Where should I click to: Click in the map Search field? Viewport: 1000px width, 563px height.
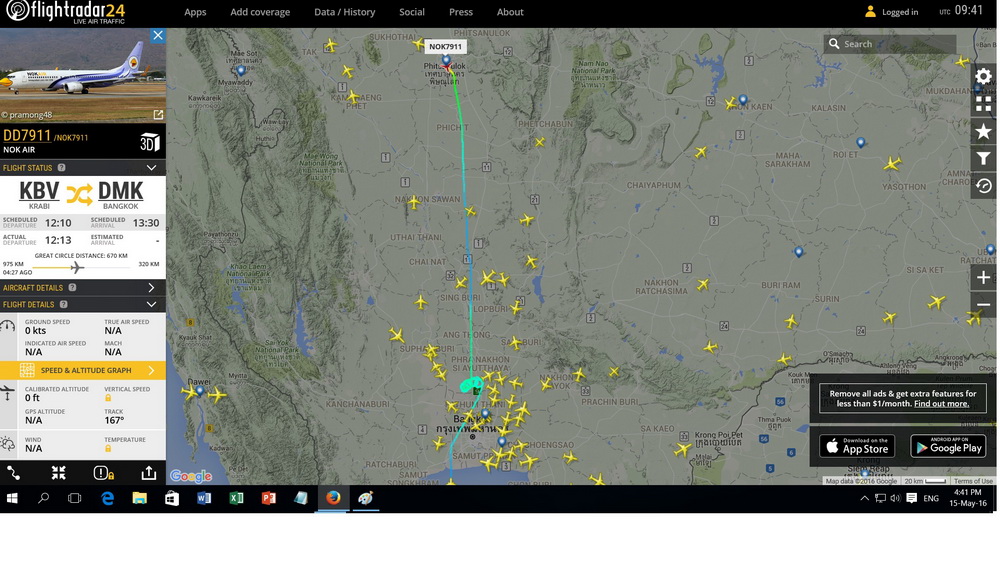pyautogui.click(x=890, y=44)
